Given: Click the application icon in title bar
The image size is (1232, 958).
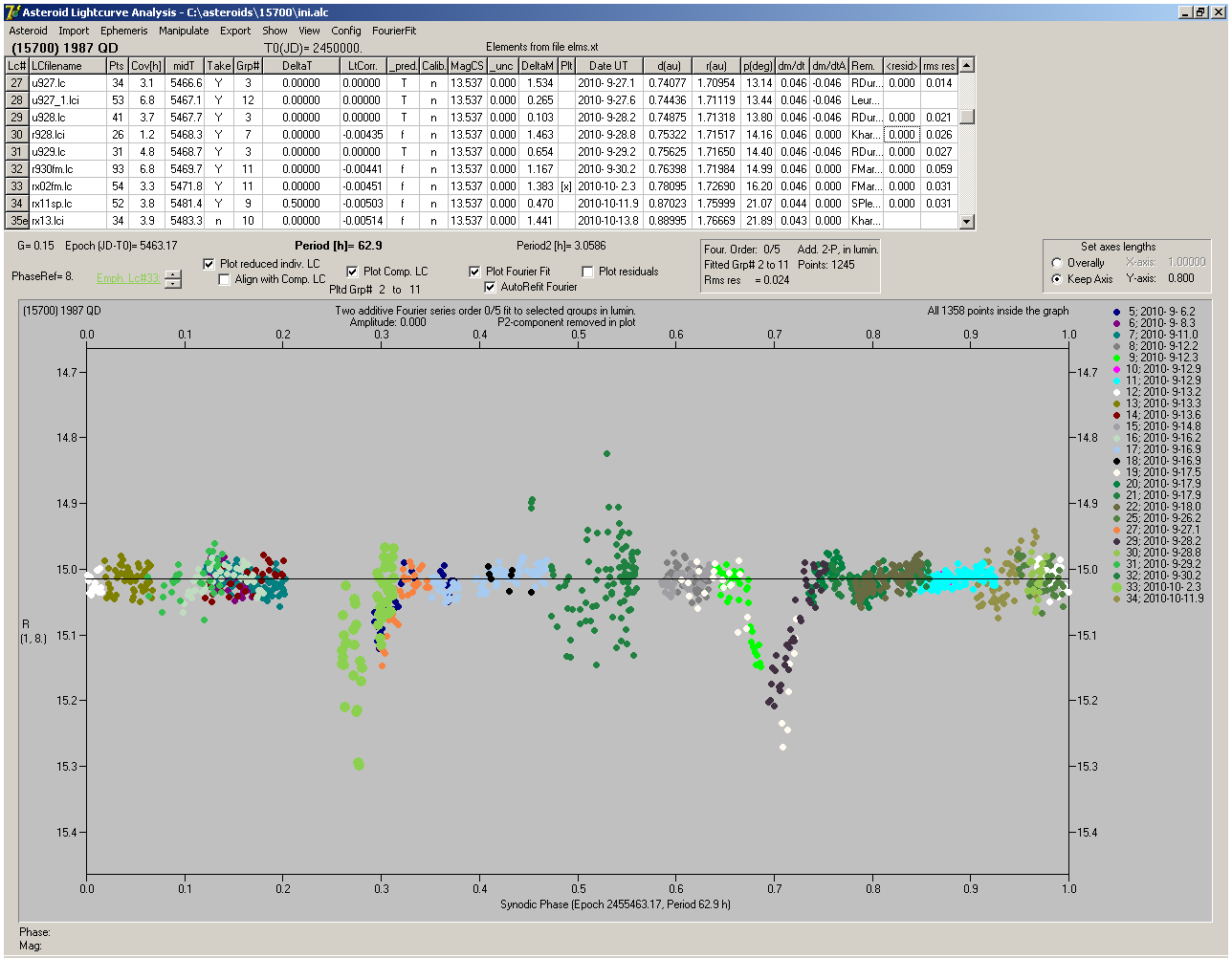Looking at the screenshot, I should (12, 12).
